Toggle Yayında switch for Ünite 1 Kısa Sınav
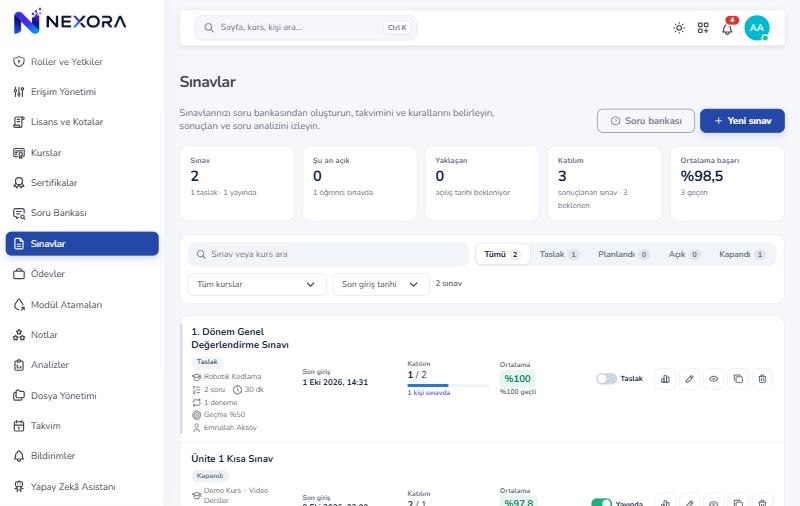The height and width of the screenshot is (506, 800). [602, 503]
